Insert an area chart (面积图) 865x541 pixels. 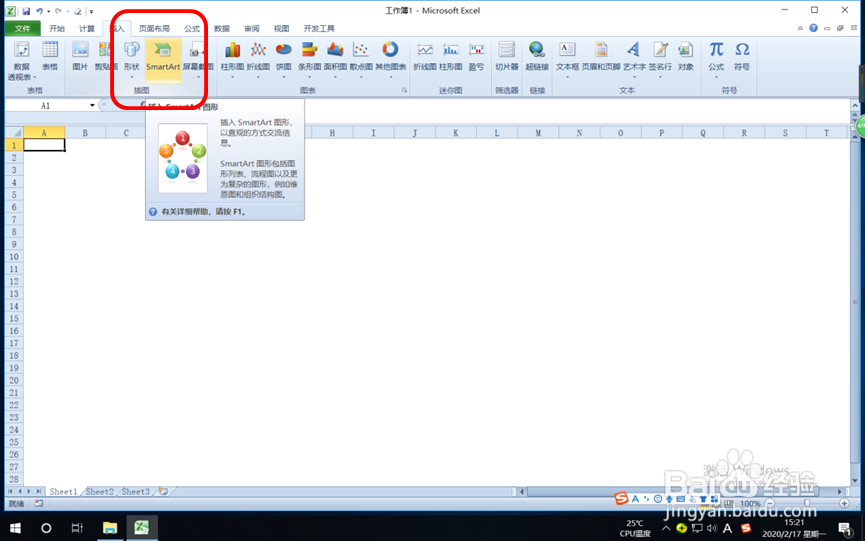[x=335, y=58]
